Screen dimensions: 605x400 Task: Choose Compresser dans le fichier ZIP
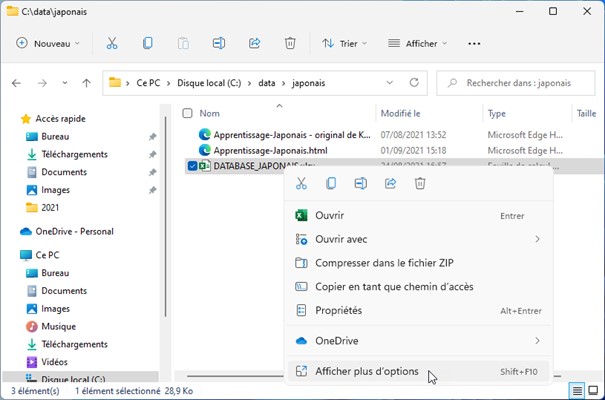click(385, 263)
